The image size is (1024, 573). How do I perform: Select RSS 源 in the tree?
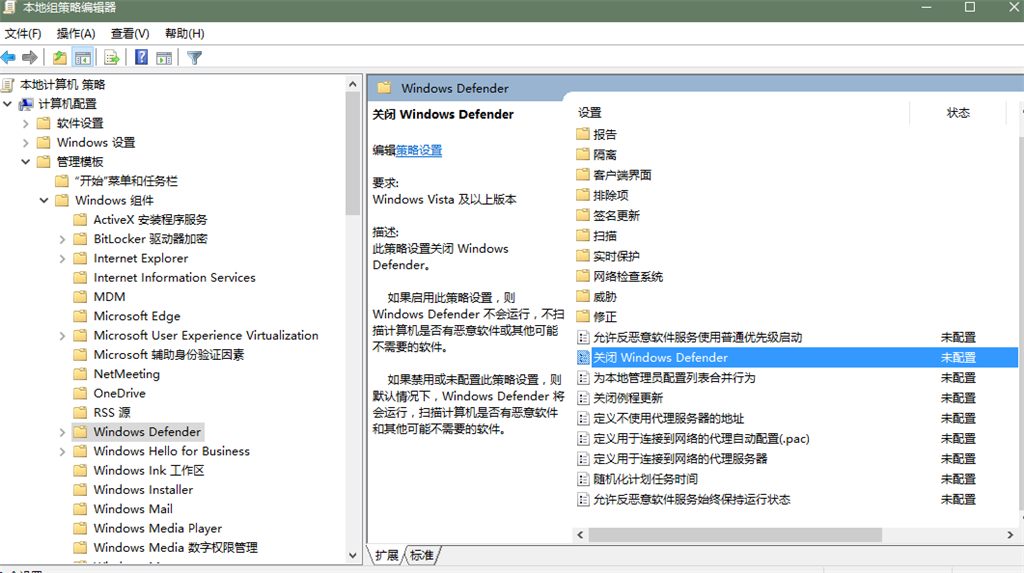[112, 413]
